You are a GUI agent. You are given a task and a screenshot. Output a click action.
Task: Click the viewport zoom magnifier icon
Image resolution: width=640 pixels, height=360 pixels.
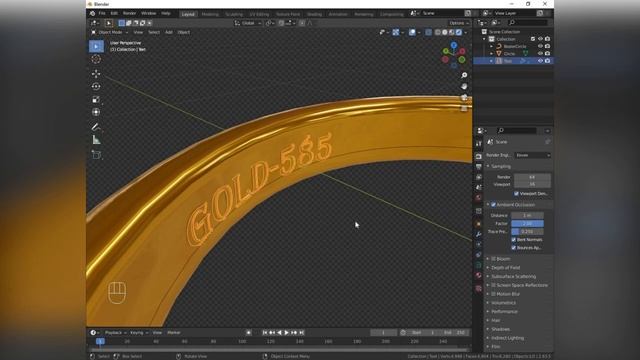coord(464,76)
